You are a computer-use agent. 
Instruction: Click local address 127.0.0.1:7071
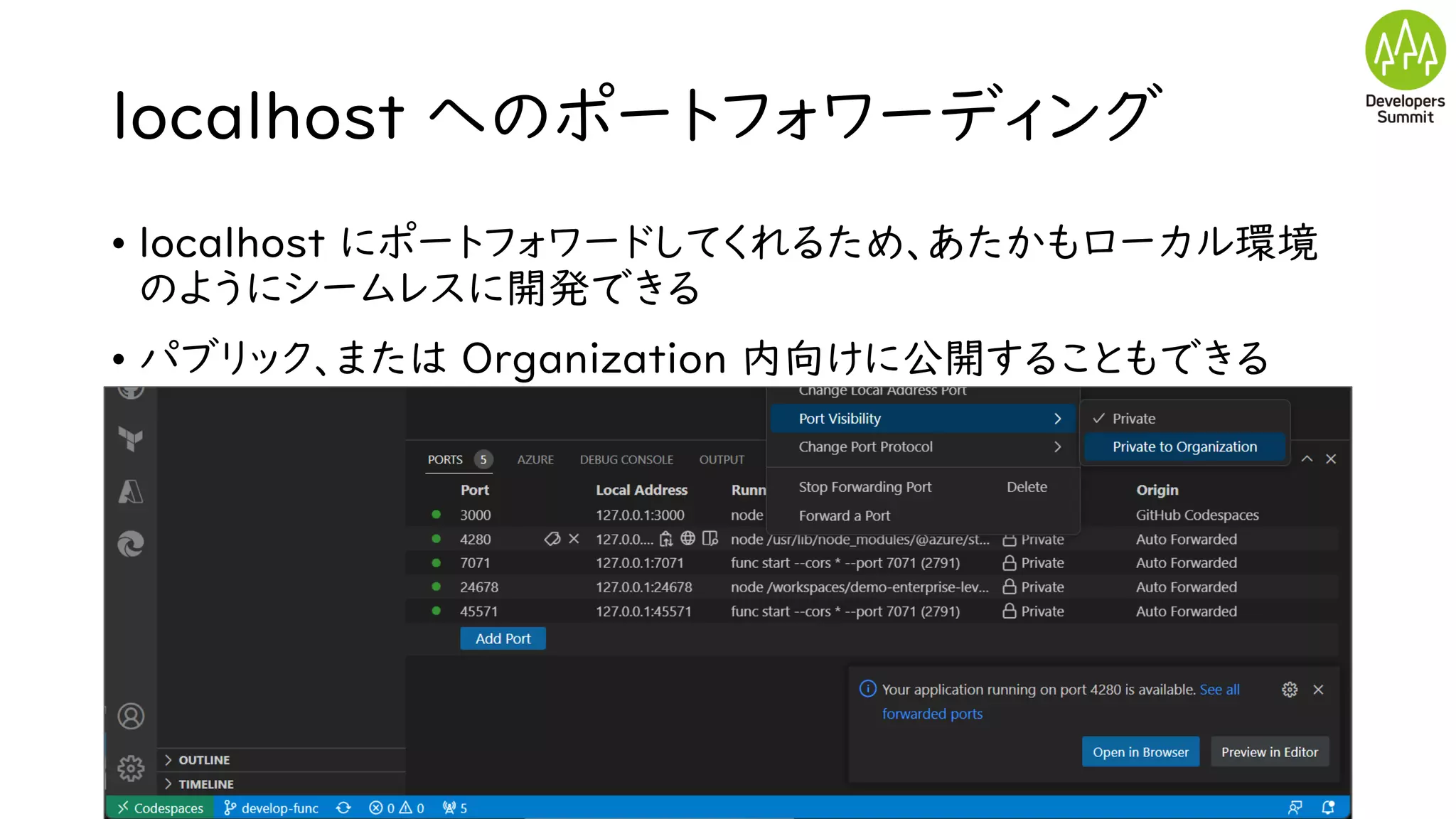click(640, 562)
